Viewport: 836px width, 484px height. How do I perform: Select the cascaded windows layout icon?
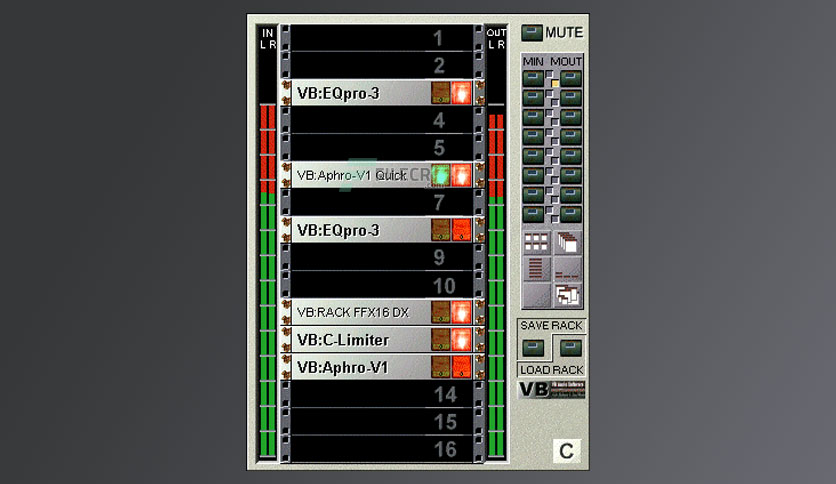567,295
